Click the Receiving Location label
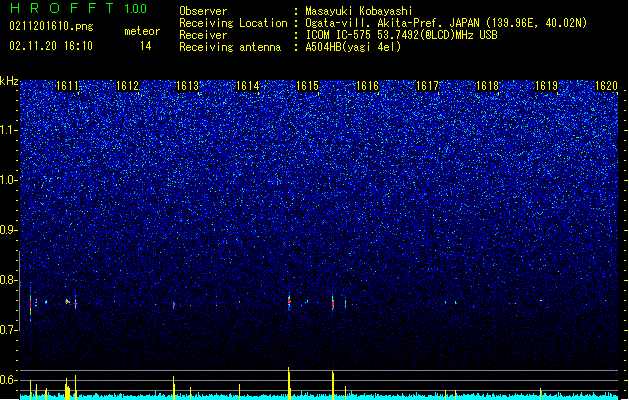The height and width of the screenshot is (400, 629). point(233,23)
